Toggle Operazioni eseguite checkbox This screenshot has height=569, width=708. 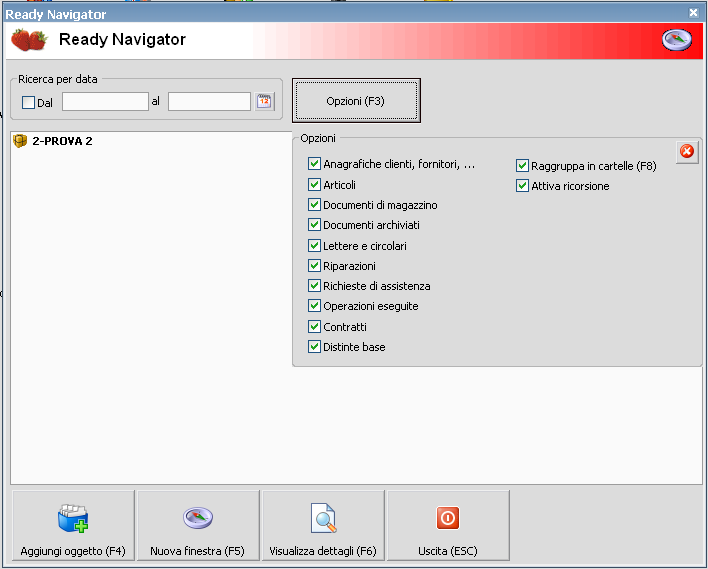[314, 306]
